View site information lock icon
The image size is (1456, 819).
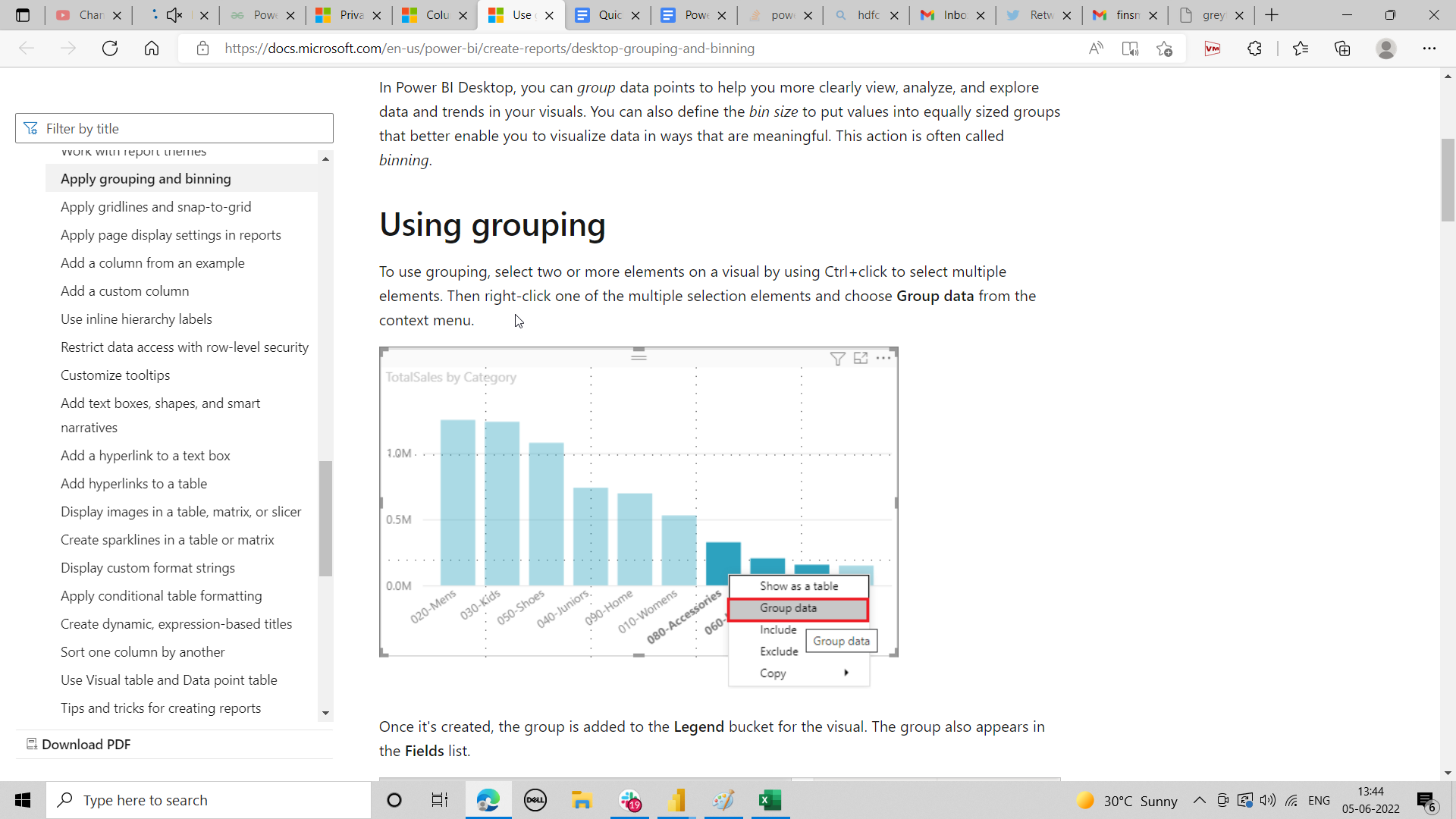pos(202,49)
